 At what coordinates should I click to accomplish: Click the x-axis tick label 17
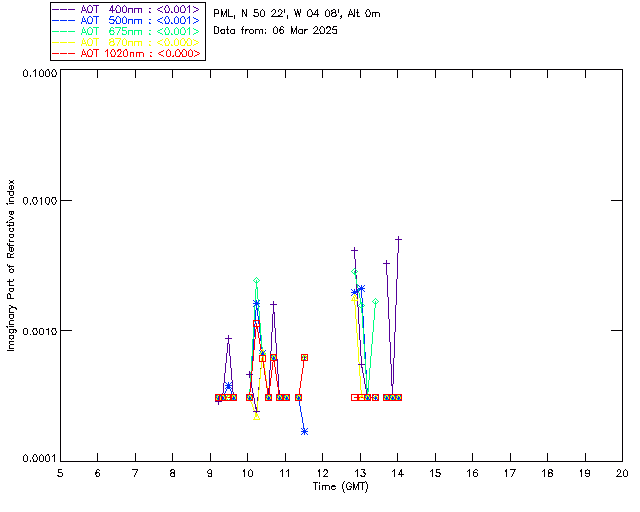(x=510, y=473)
